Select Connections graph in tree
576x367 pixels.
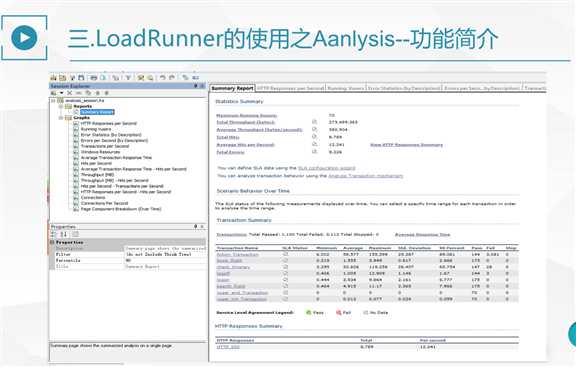93,198
